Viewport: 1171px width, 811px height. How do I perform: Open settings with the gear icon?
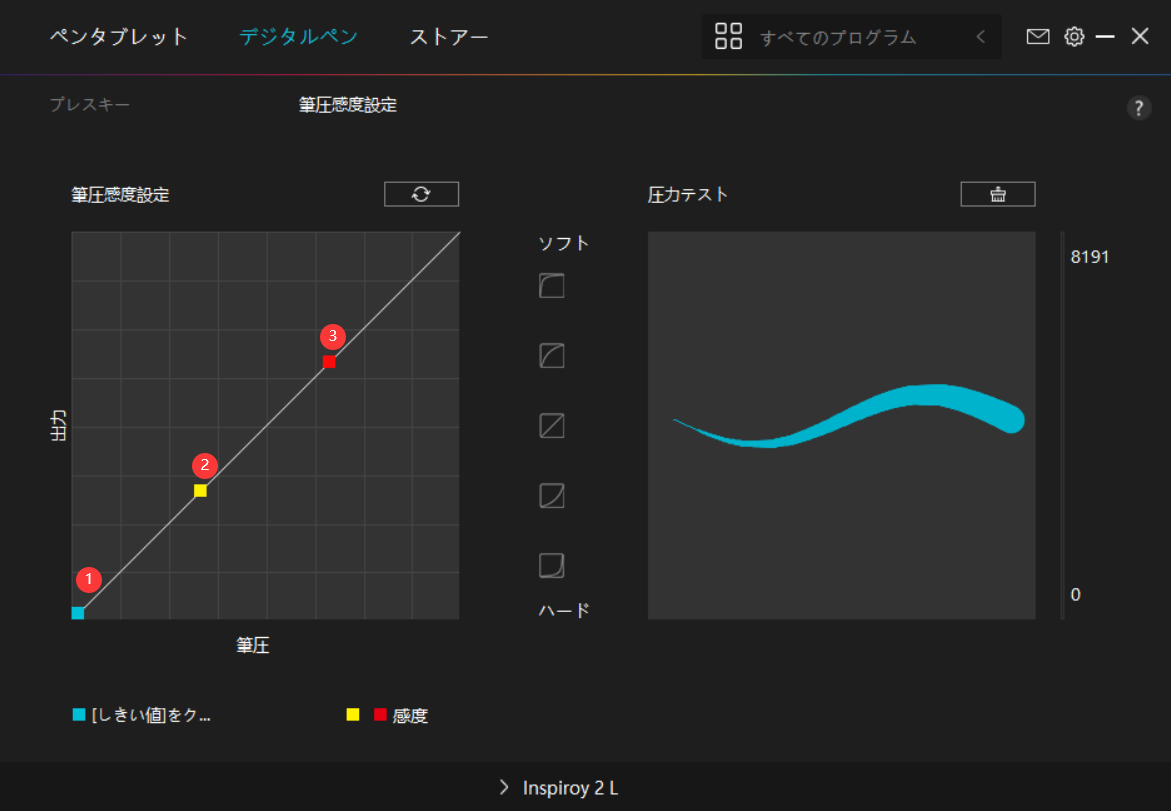tap(1074, 37)
